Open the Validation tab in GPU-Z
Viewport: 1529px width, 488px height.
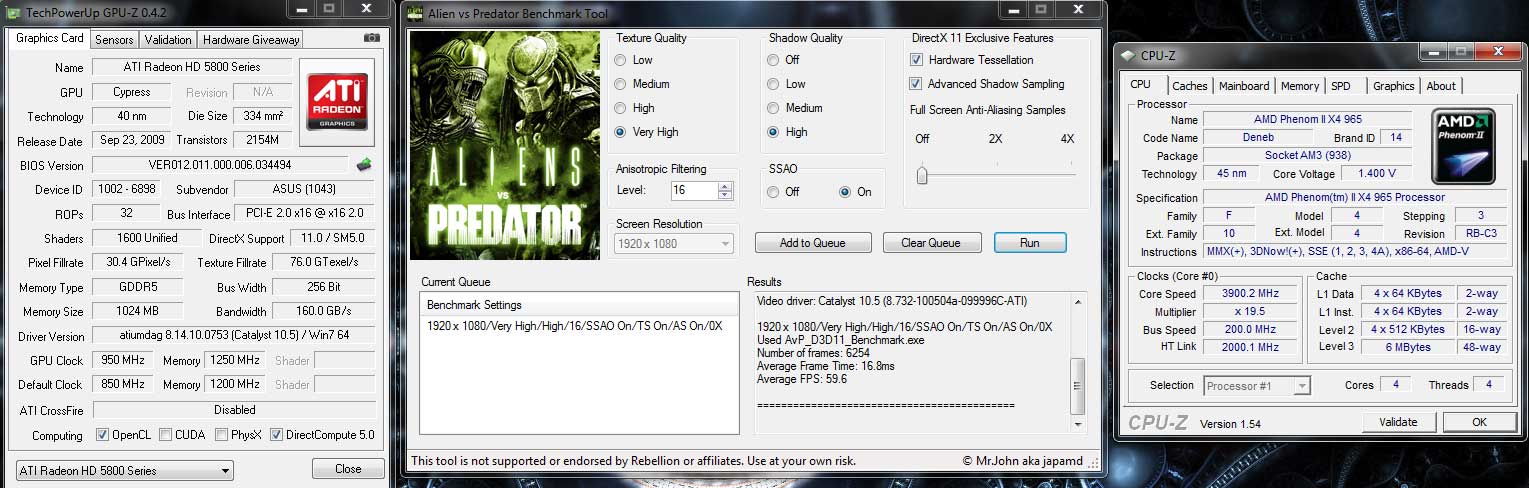pyautogui.click(x=168, y=40)
